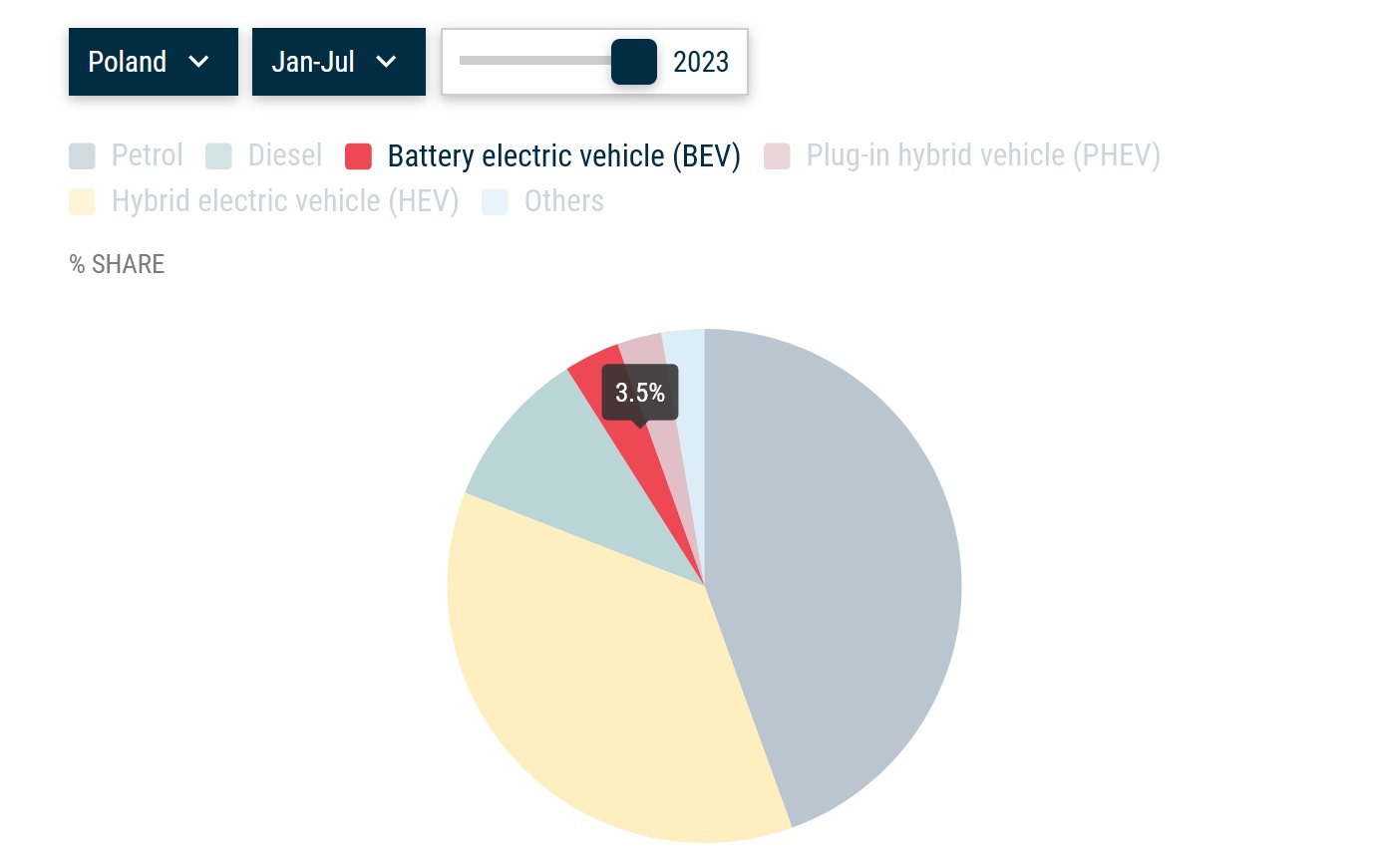Image resolution: width=1376 pixels, height=868 pixels.
Task: Open the Poland country dropdown
Action: pyautogui.click(x=154, y=62)
